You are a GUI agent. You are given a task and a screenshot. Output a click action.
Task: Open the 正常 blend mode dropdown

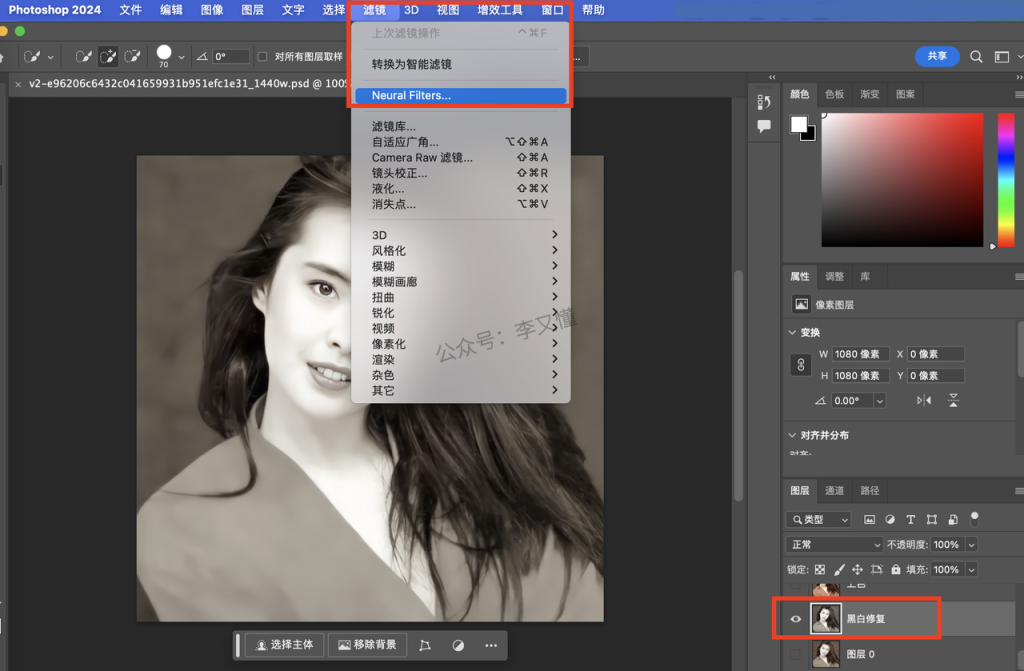tap(835, 545)
